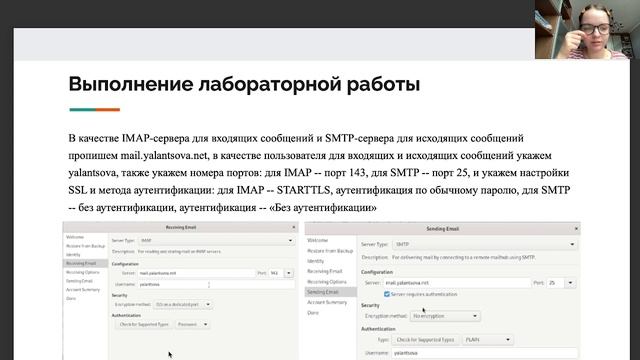This screenshot has height=360, width=640.
Task: Click the Sending Email window title
Action: point(442,229)
